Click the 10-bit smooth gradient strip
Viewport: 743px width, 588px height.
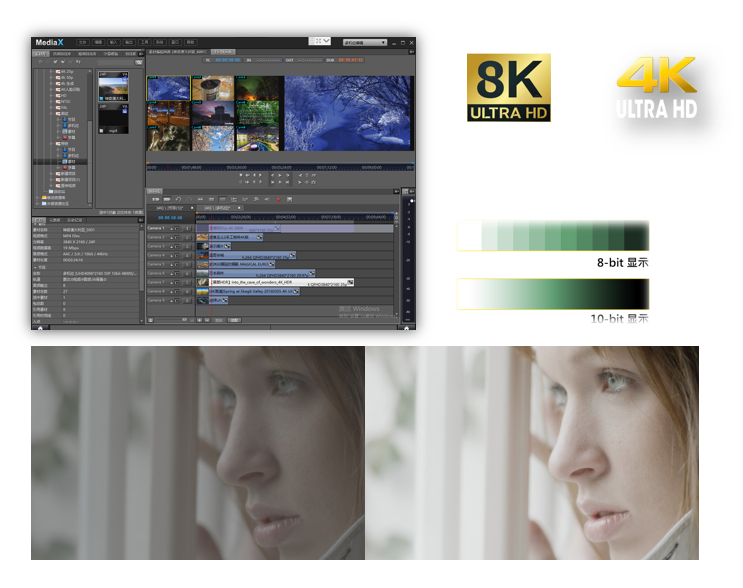click(553, 294)
